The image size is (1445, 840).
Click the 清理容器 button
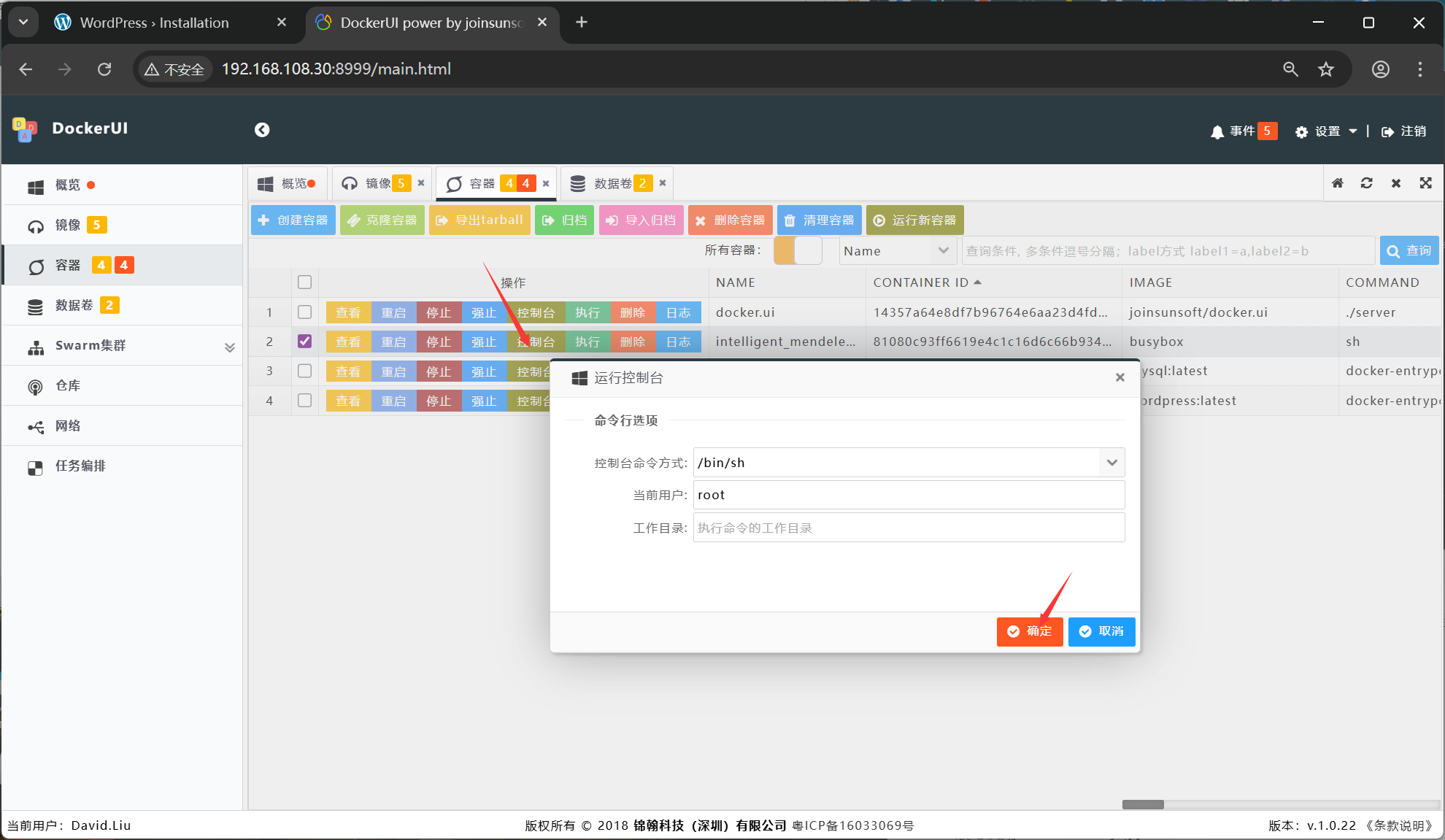820,220
